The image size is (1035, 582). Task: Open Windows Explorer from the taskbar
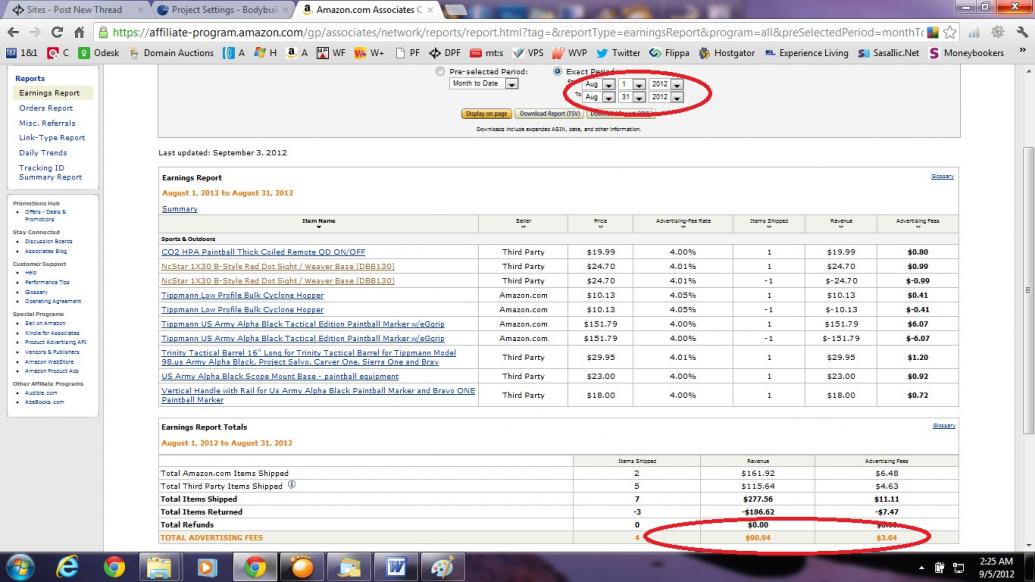pos(159,567)
